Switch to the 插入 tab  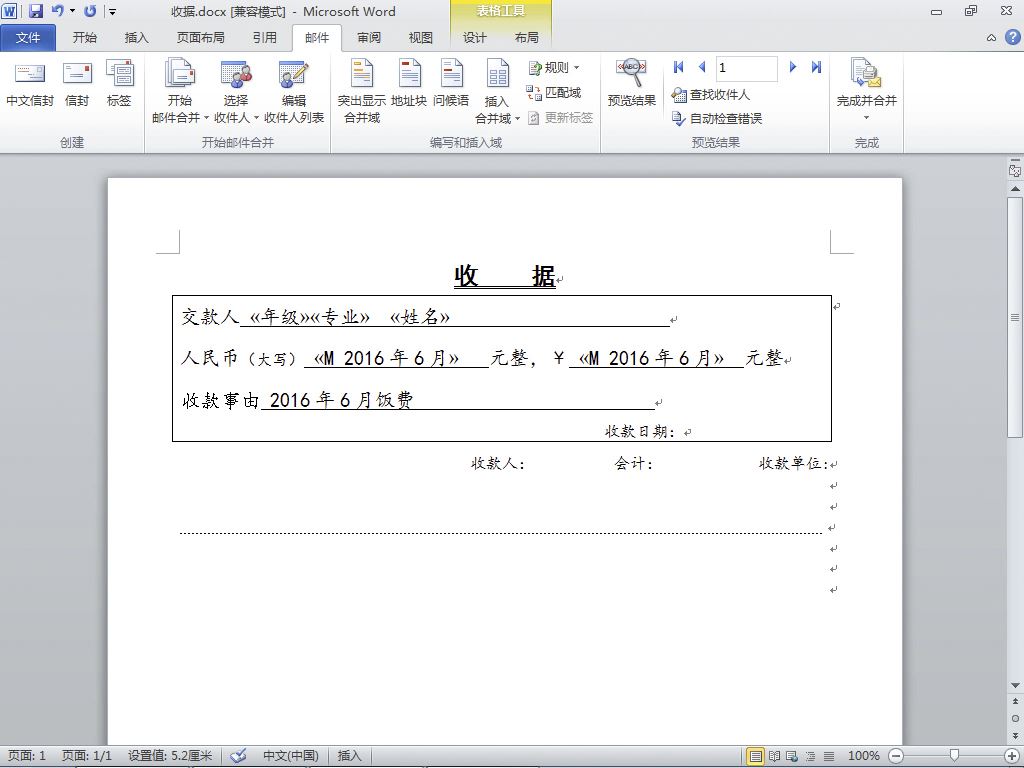click(136, 38)
